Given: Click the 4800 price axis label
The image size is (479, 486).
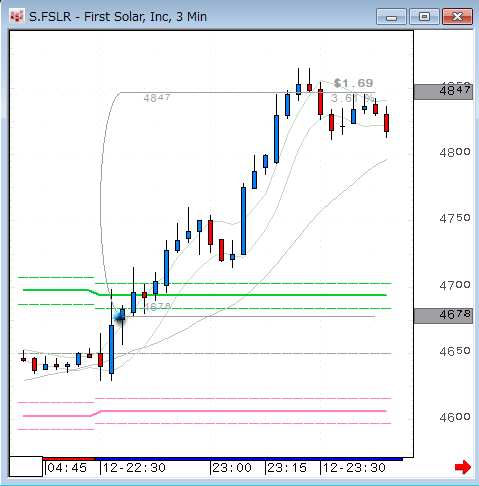Looking at the screenshot, I should coord(455,152).
